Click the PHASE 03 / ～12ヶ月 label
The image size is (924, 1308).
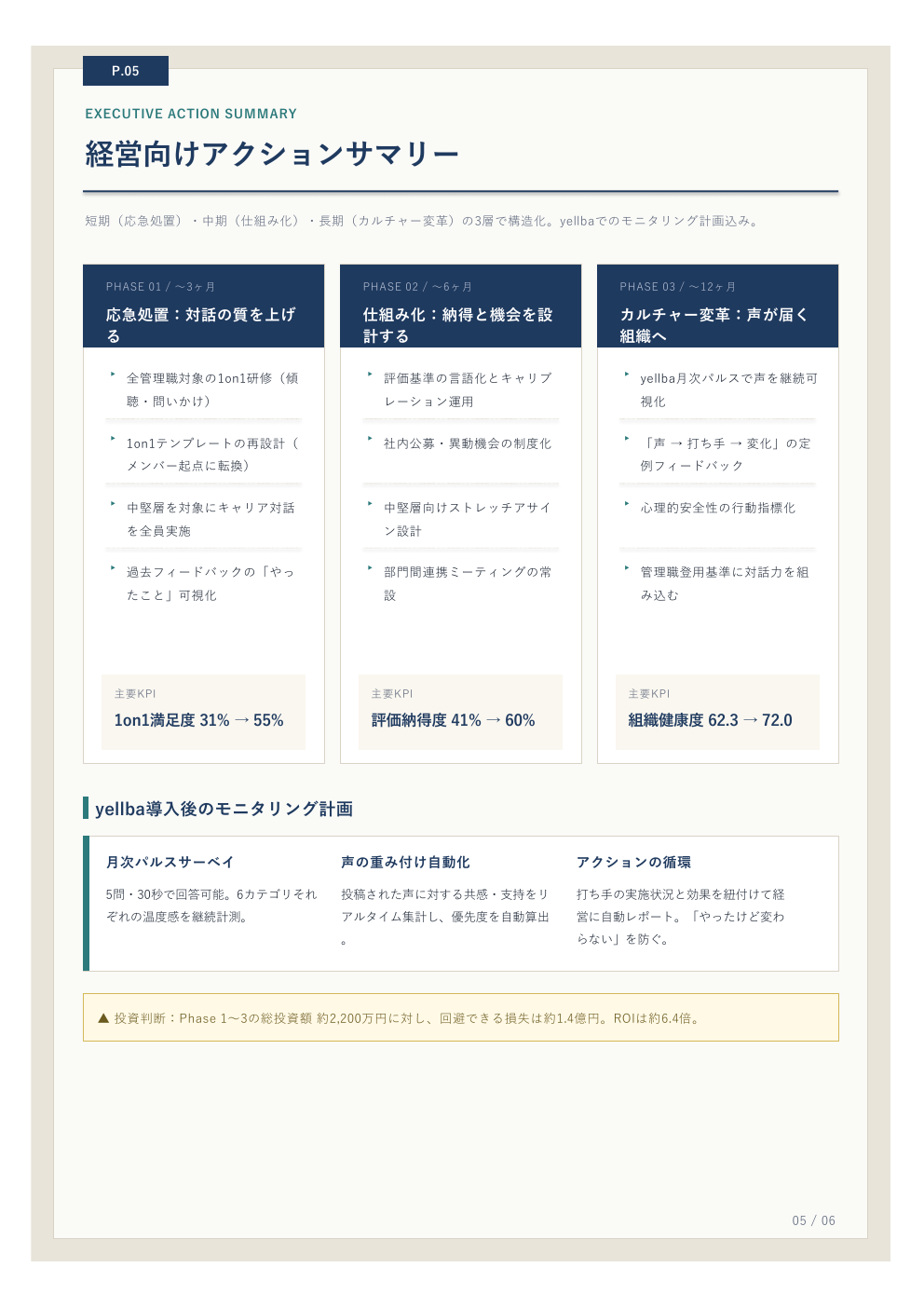click(678, 287)
